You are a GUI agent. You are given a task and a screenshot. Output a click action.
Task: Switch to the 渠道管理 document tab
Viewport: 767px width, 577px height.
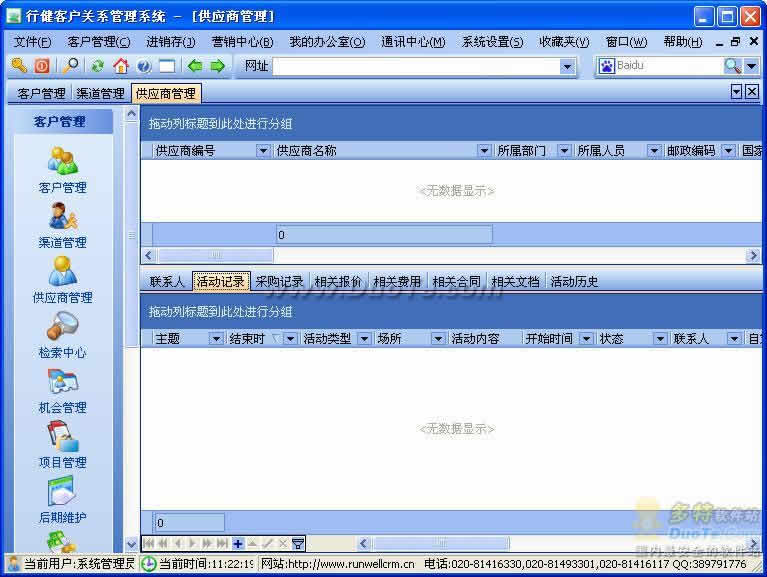pyautogui.click(x=100, y=93)
